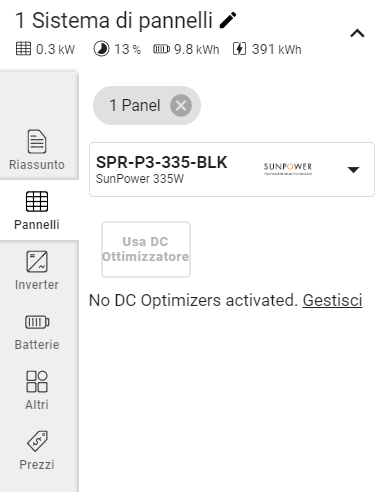Open the Inverter tab

point(37,270)
